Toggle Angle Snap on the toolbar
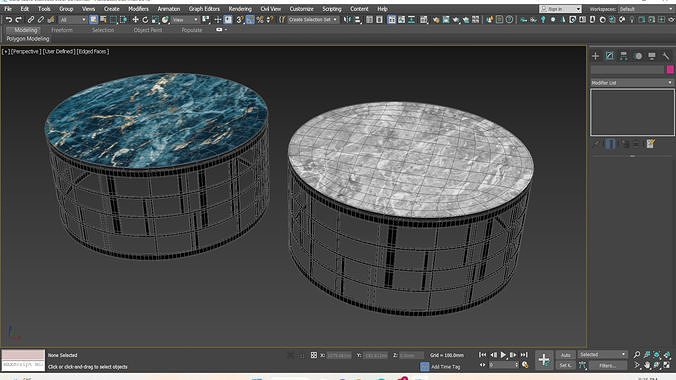The width and height of the screenshot is (676, 380). (x=250, y=20)
